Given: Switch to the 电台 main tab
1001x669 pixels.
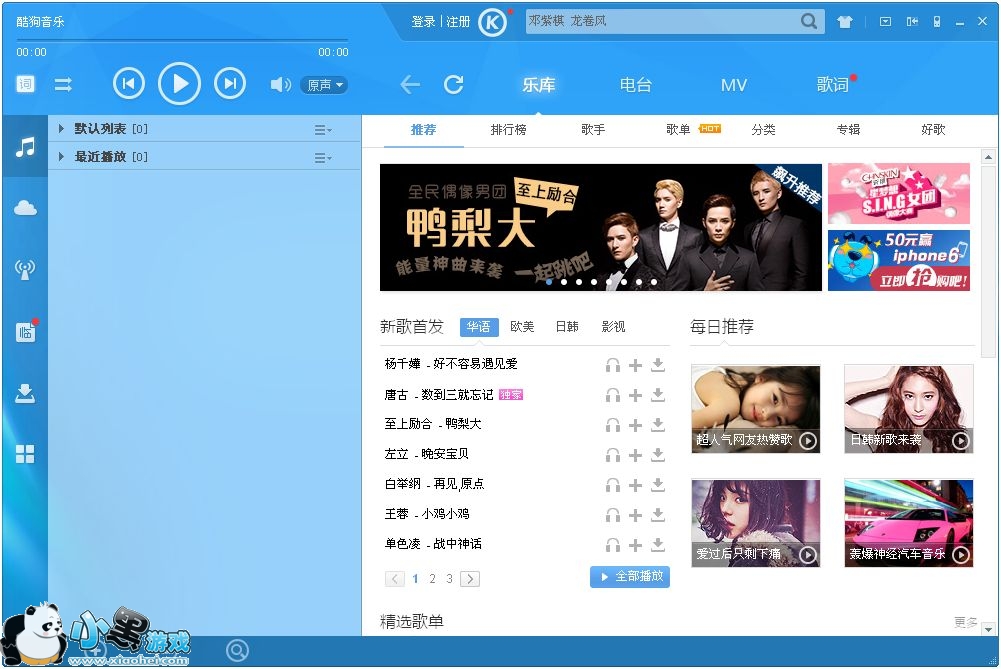Looking at the screenshot, I should point(636,85).
